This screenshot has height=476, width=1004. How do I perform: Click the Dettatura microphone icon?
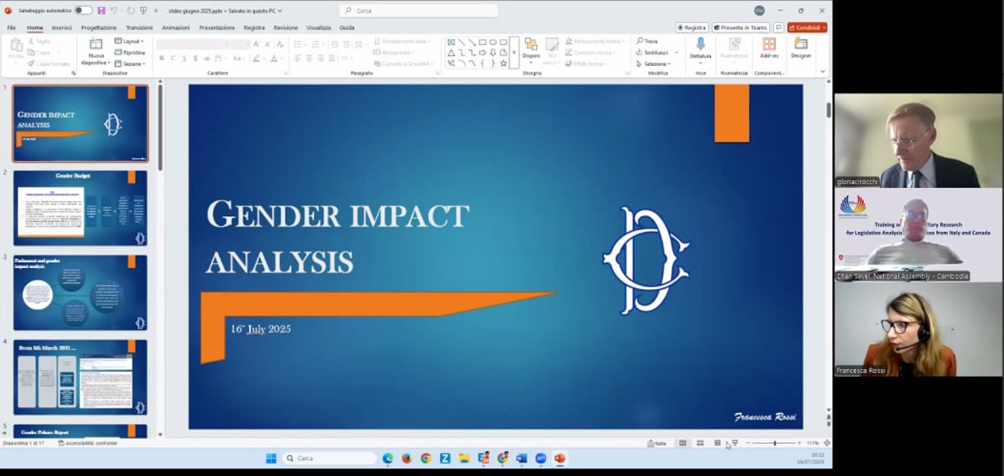tap(700, 44)
